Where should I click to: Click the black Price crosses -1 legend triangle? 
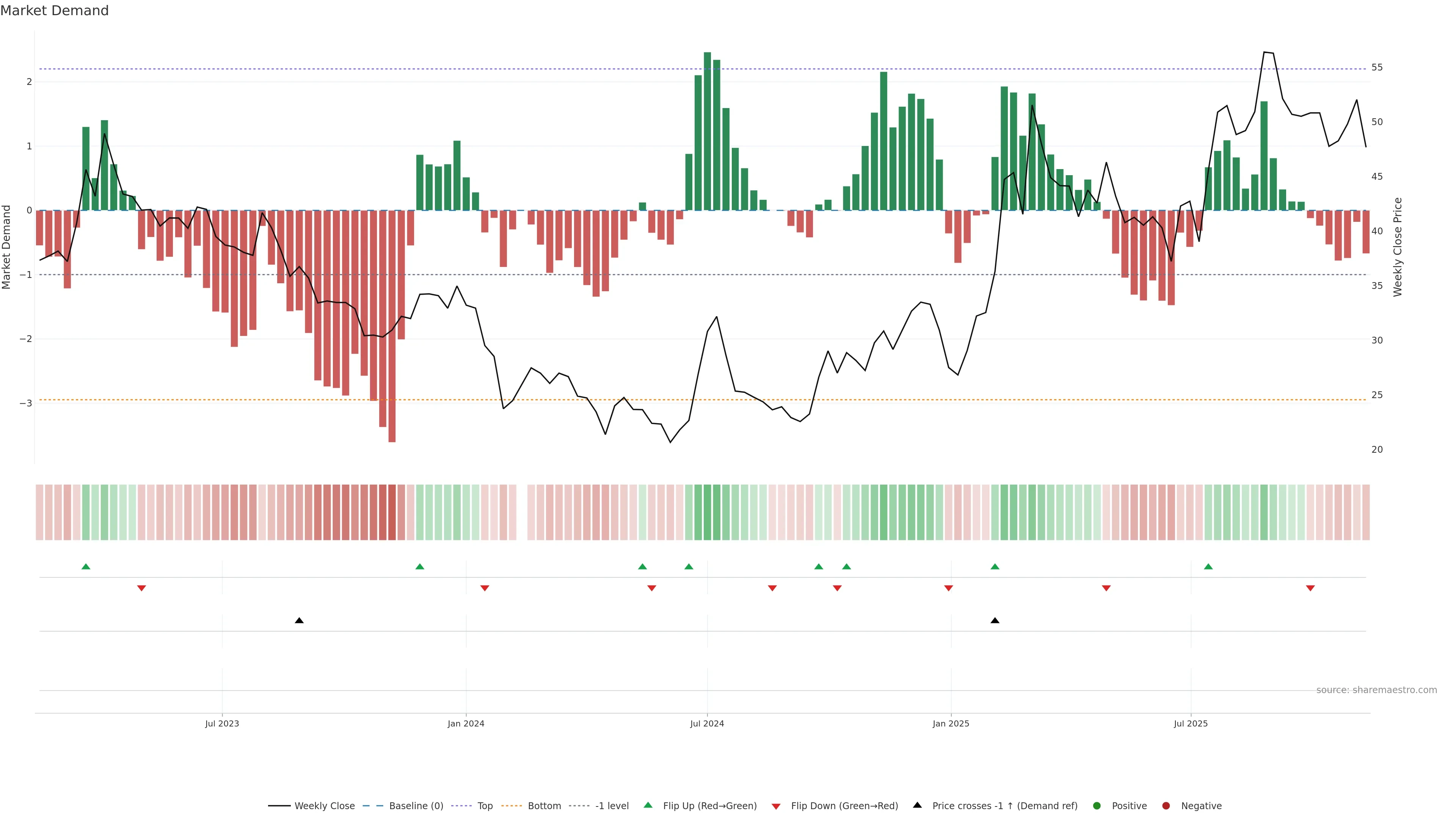coord(917,805)
